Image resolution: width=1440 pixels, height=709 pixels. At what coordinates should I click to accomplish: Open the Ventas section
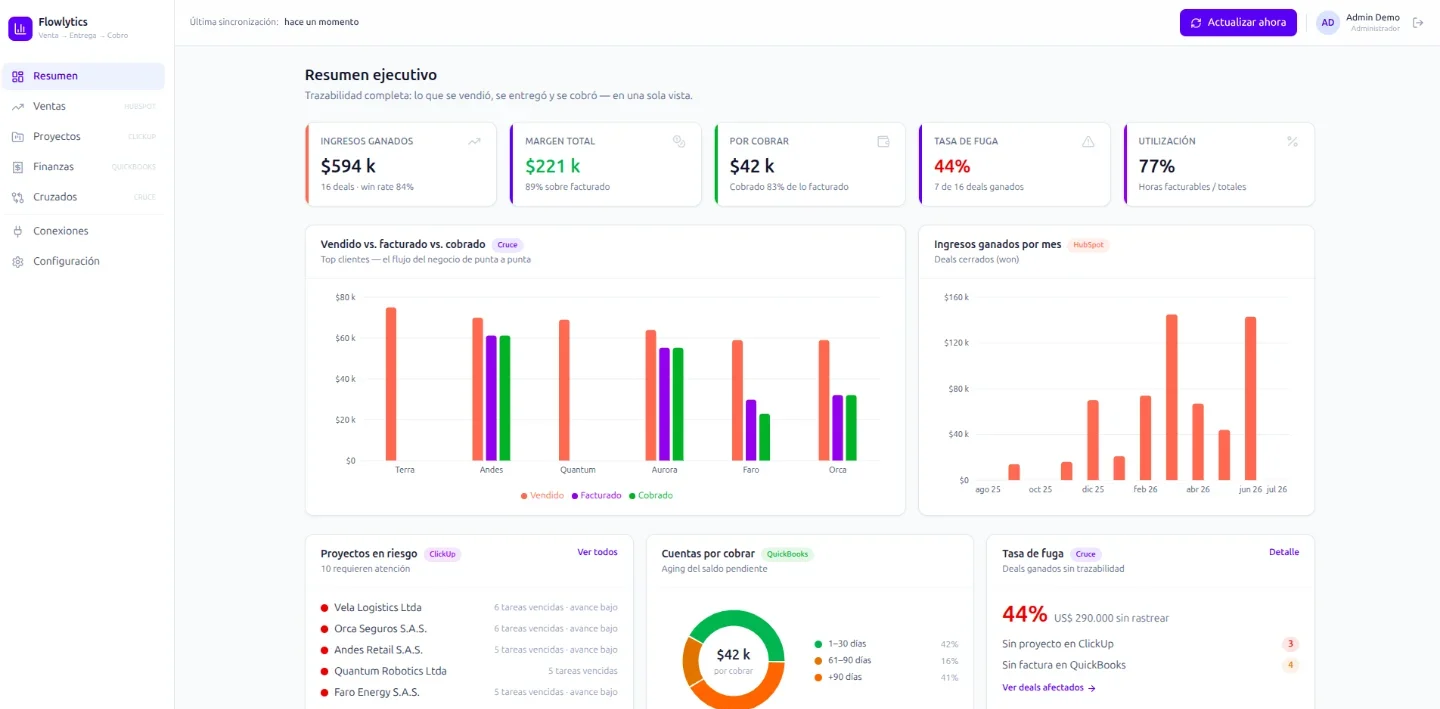84,106
